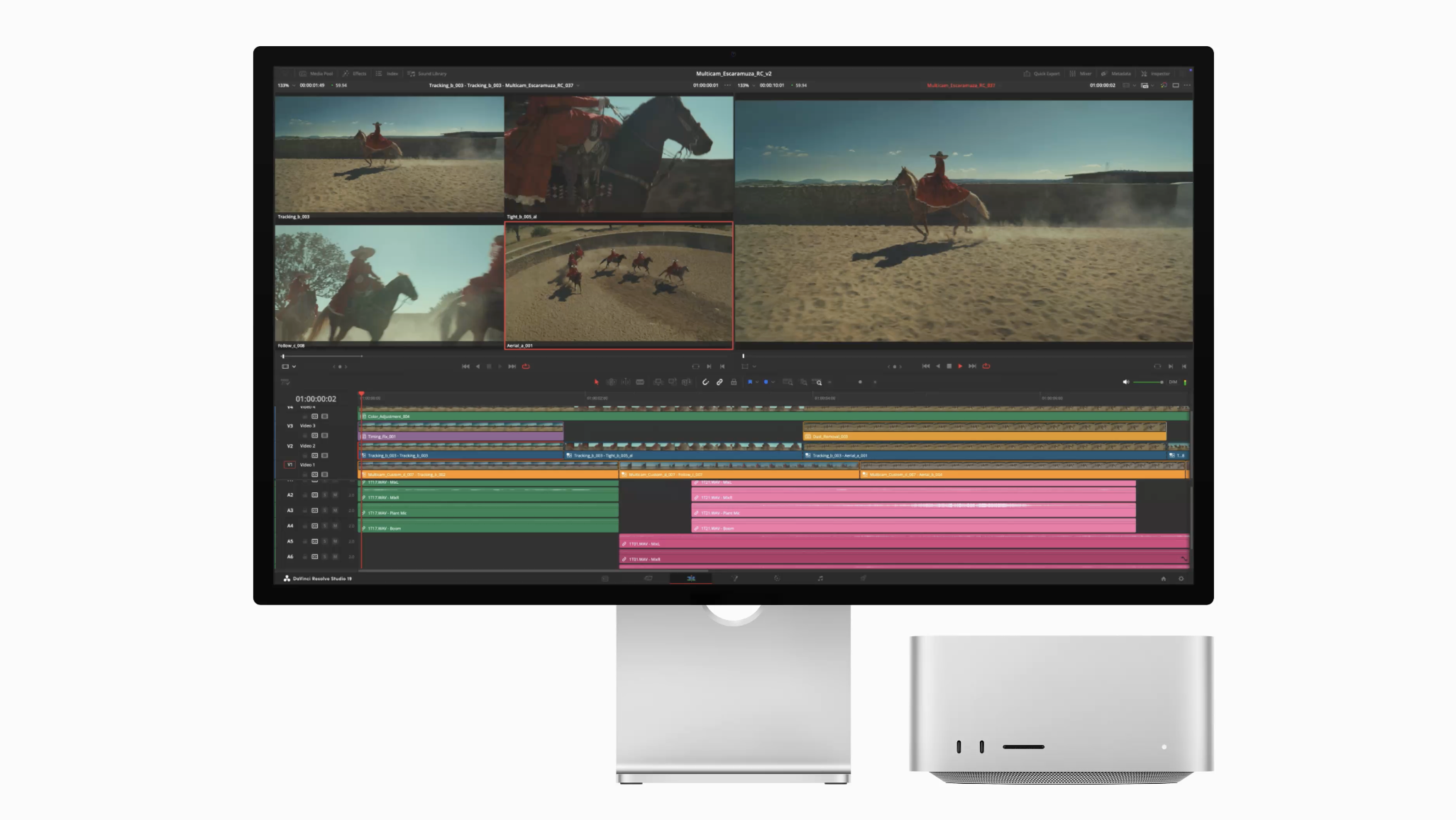The height and width of the screenshot is (820, 1456).
Task: Open multicam viewer mode dropdown
Action: [288, 367]
